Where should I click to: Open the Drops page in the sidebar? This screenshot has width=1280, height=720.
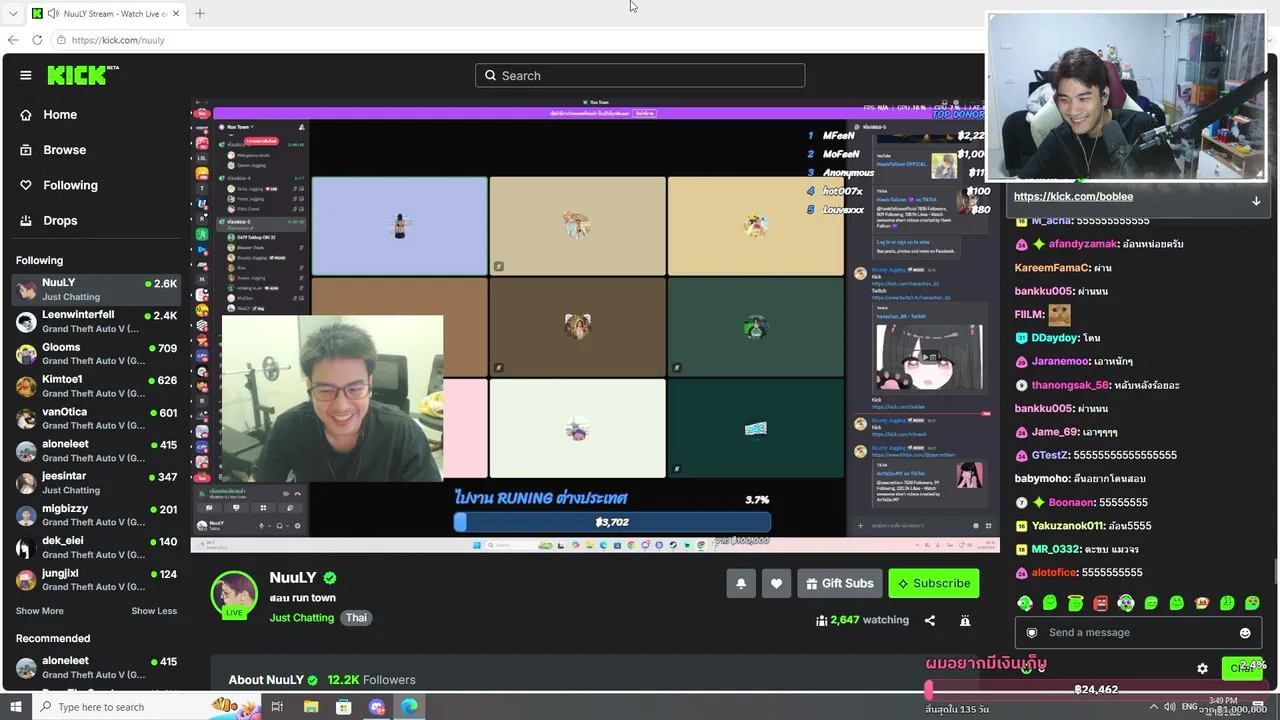pos(60,220)
